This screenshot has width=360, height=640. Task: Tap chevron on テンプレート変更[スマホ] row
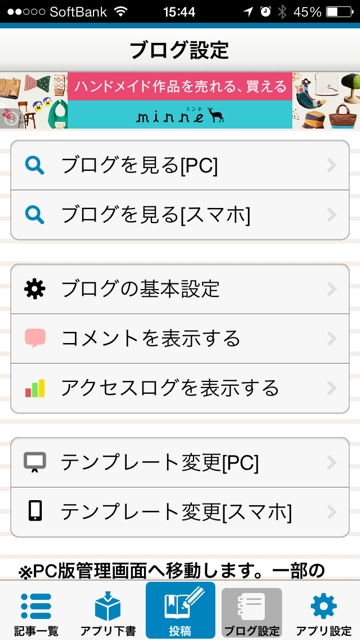point(332,511)
